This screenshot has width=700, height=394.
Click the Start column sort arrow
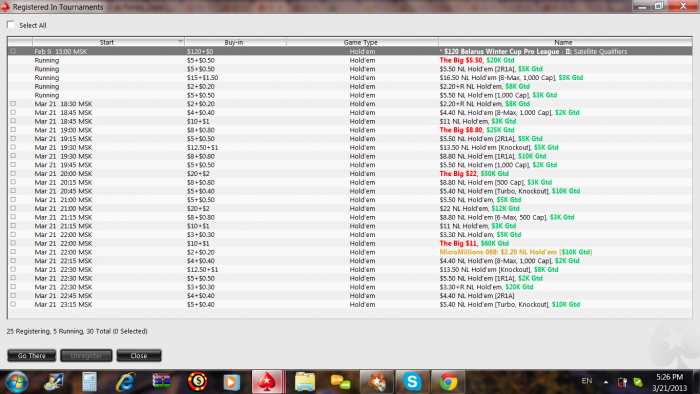click(x=180, y=42)
